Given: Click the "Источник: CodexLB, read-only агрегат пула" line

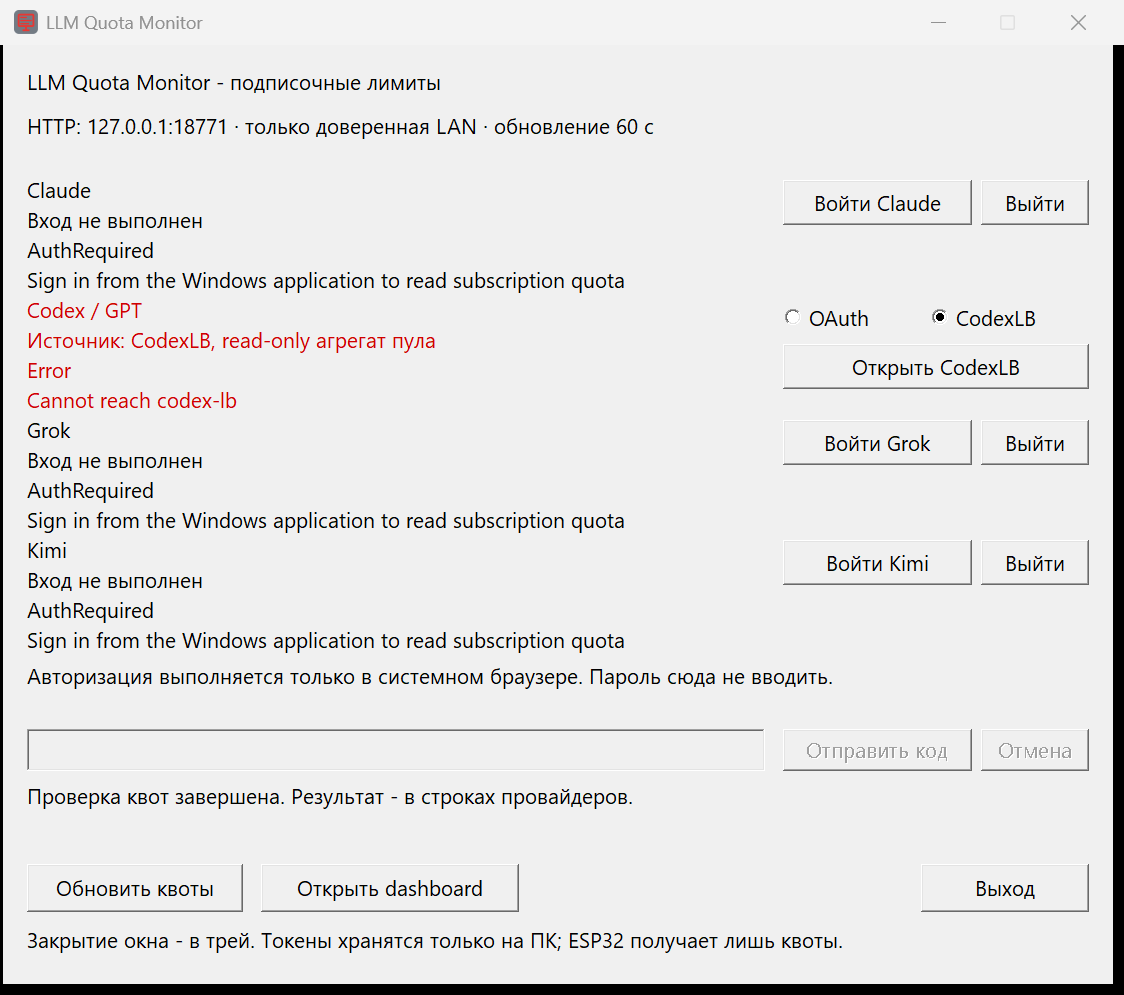Looking at the screenshot, I should tap(232, 341).
